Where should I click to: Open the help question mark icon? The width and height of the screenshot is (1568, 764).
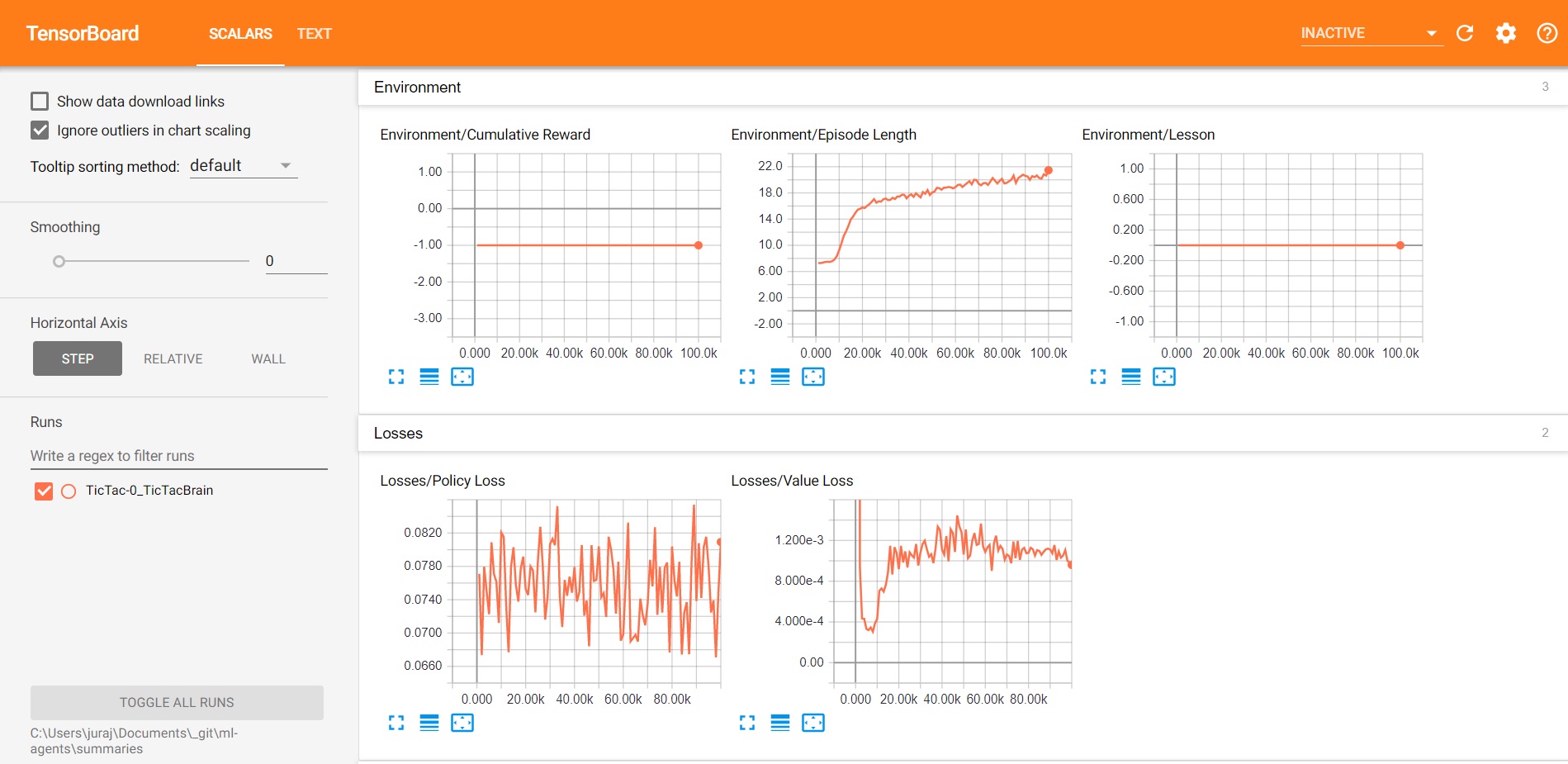click(1547, 33)
